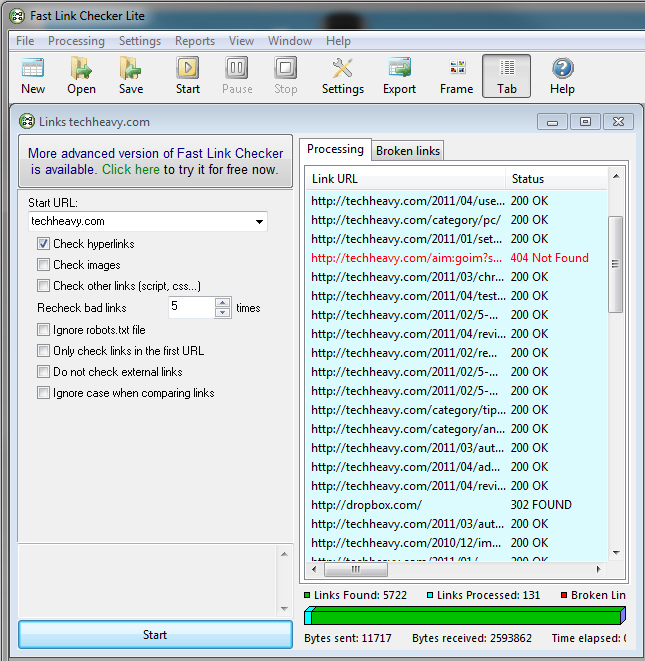The image size is (645, 661).
Task: Click the Fast Link Checker title bar icon
Action: point(17,16)
